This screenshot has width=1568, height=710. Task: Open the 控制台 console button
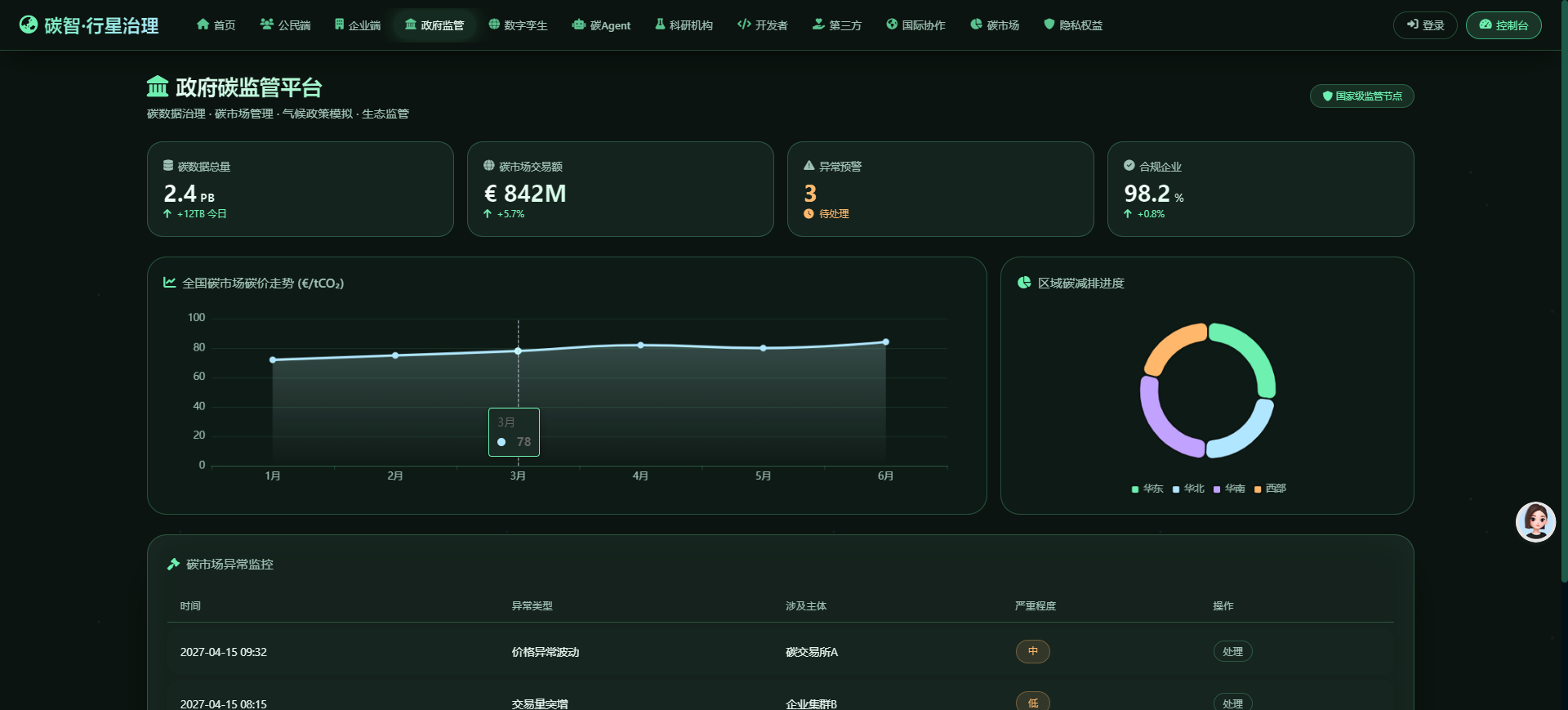coord(1503,25)
